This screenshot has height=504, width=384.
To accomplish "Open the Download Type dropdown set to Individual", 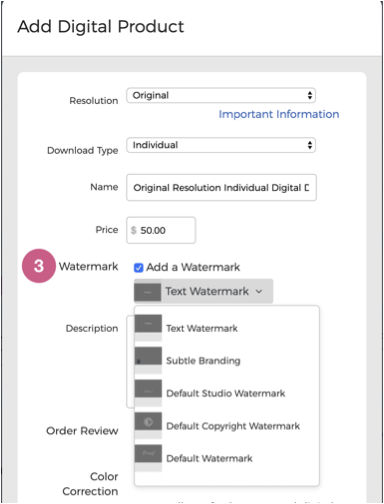I will click(x=221, y=145).
